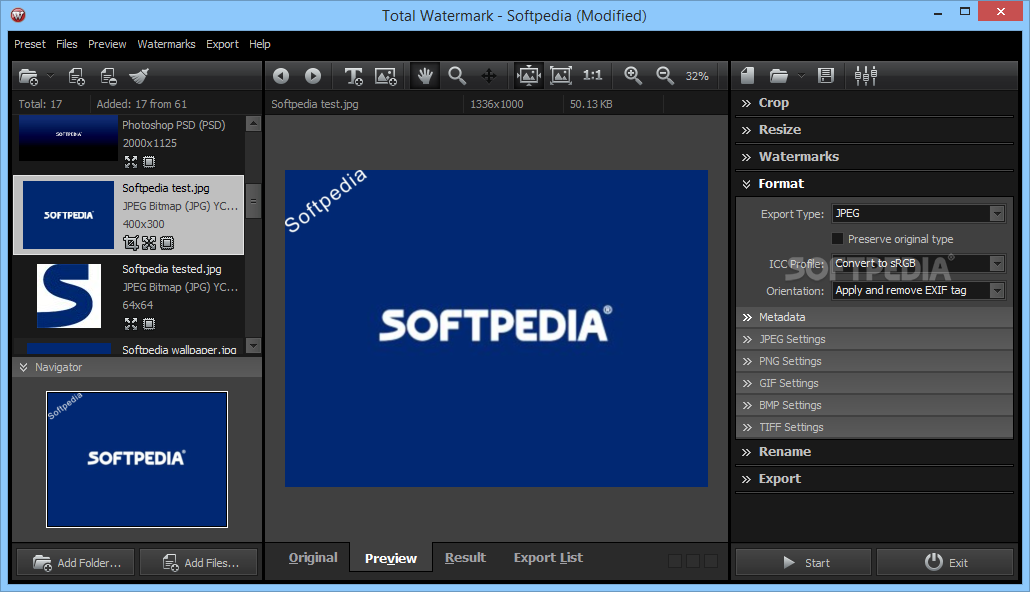Select the magnifier zoom tool
This screenshot has width=1030, height=592.
click(x=457, y=76)
